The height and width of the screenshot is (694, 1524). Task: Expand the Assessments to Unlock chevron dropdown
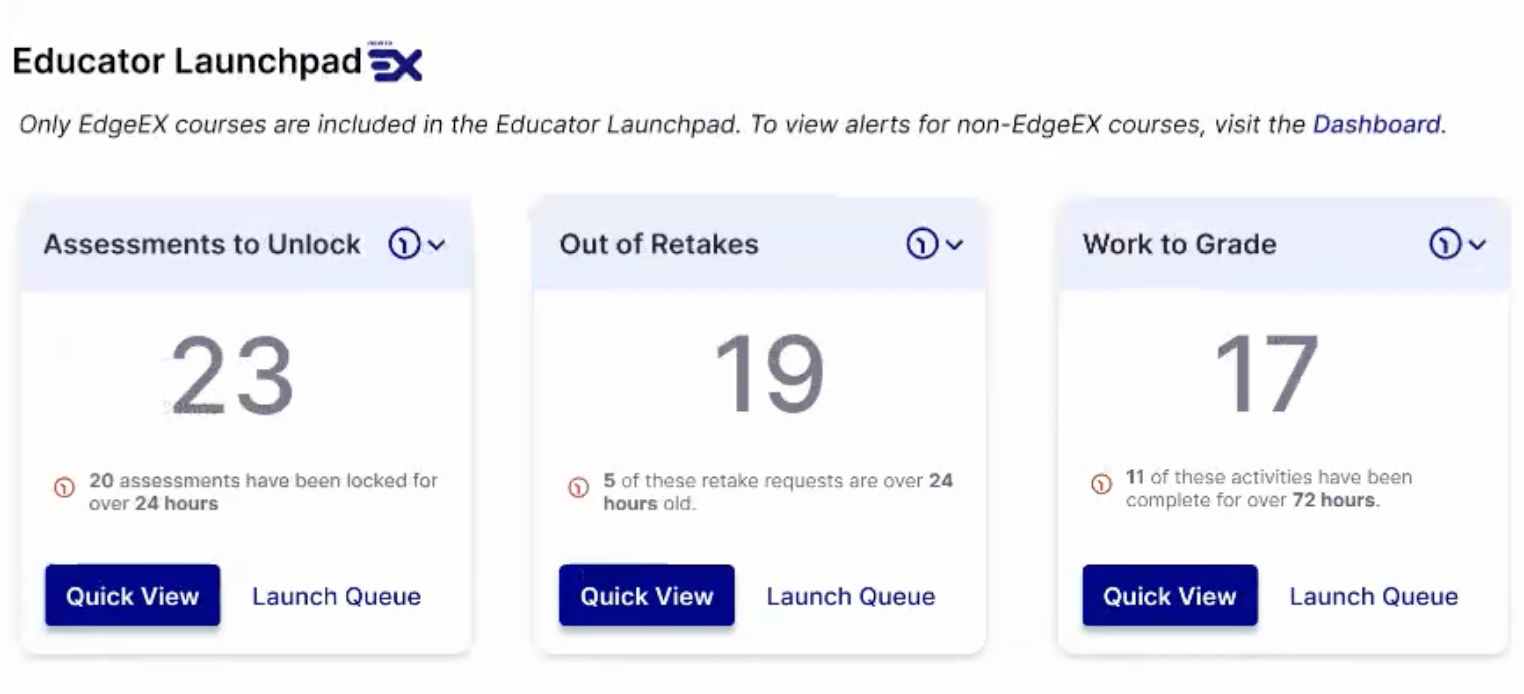coord(436,245)
